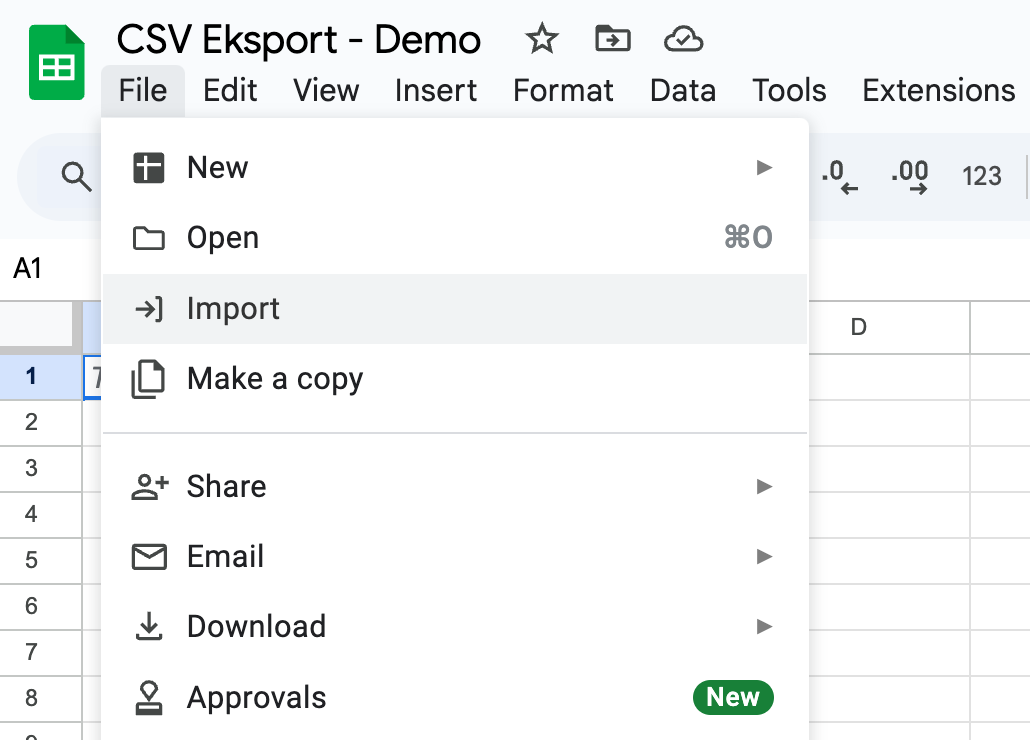
Task: Open the Extensions menu
Action: [939, 91]
